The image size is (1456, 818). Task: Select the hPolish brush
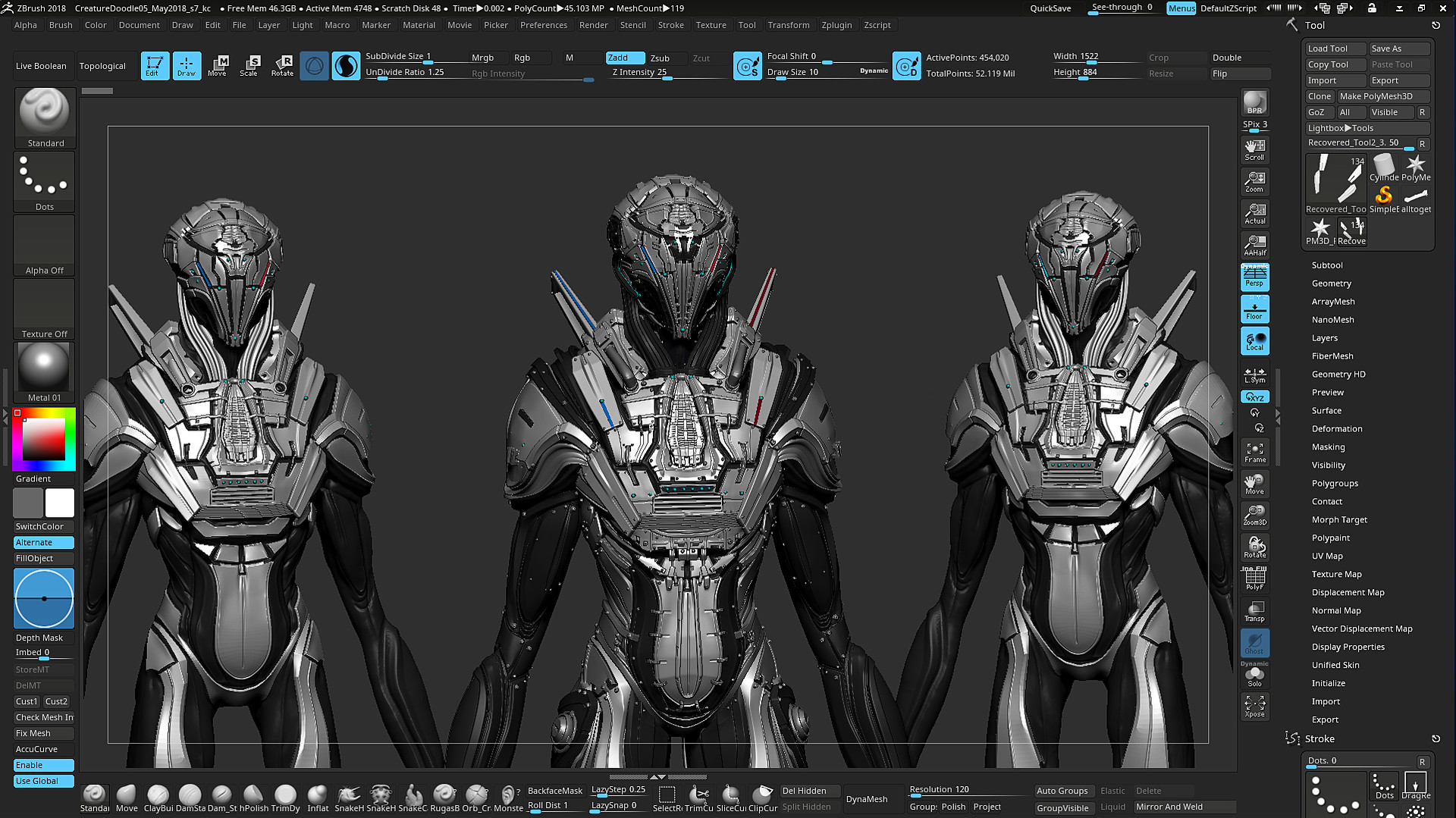[253, 798]
